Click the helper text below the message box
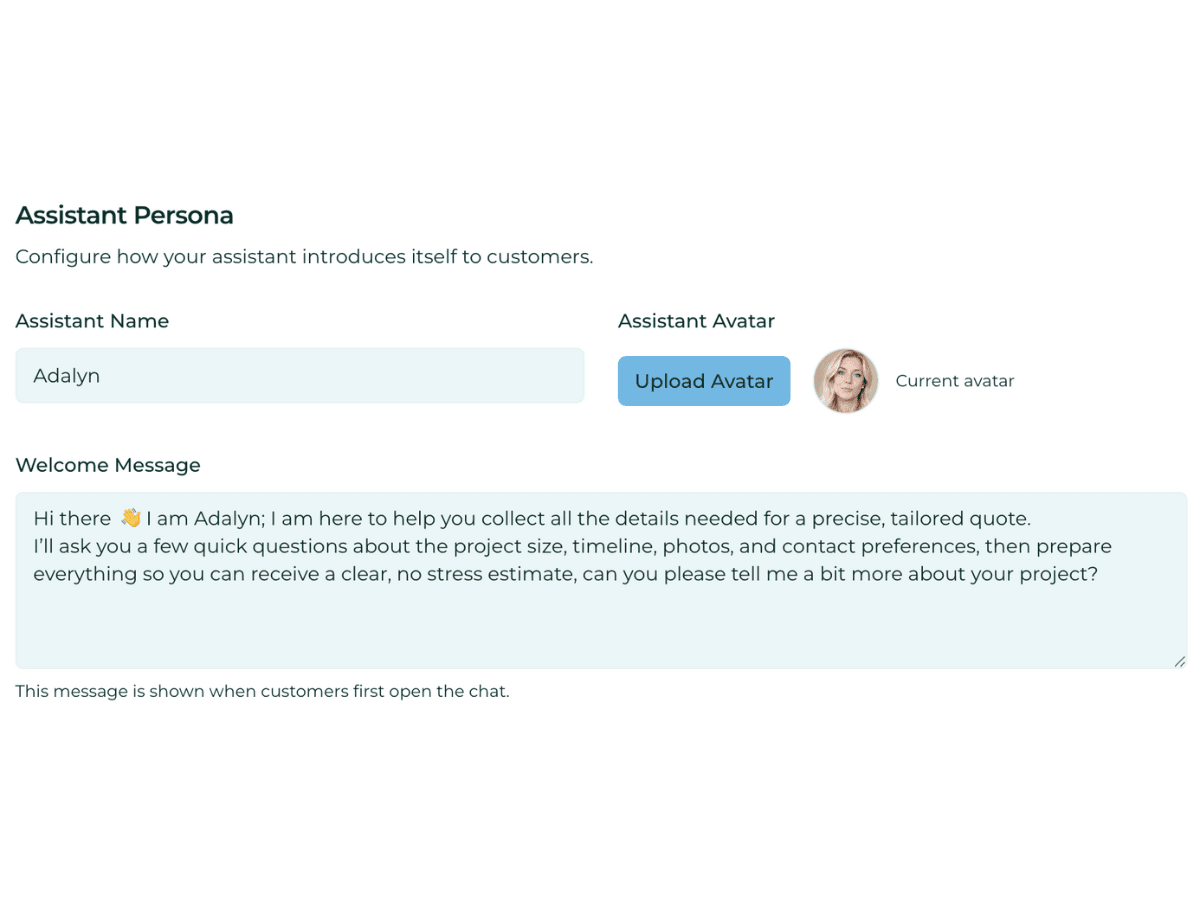 (x=262, y=691)
